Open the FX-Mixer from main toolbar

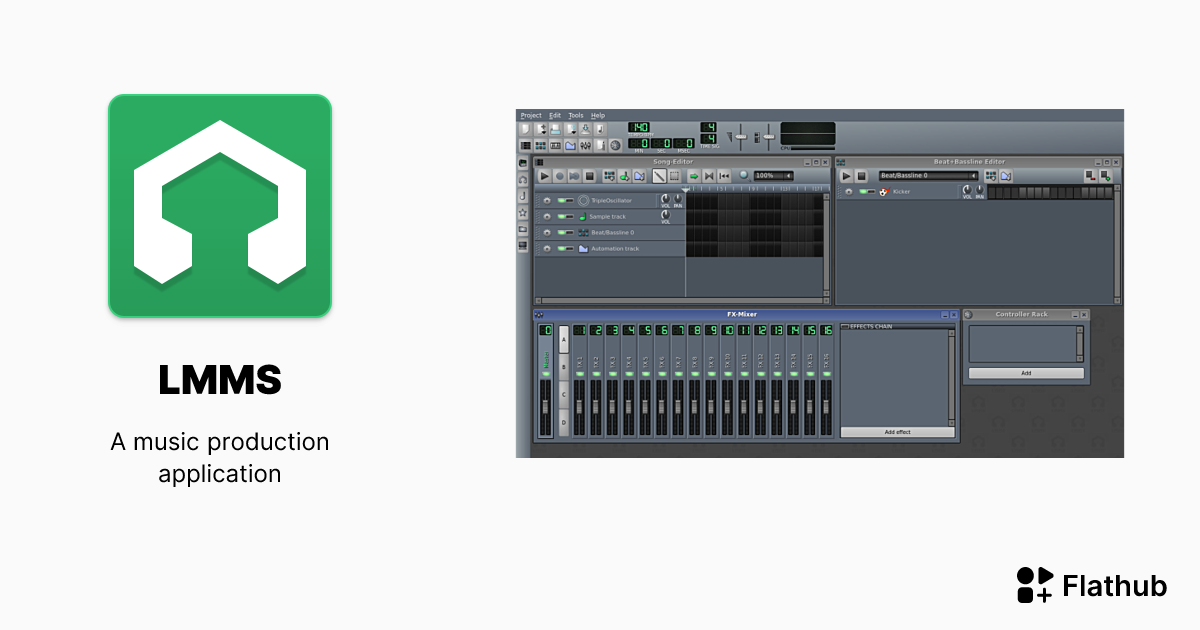[x=585, y=145]
